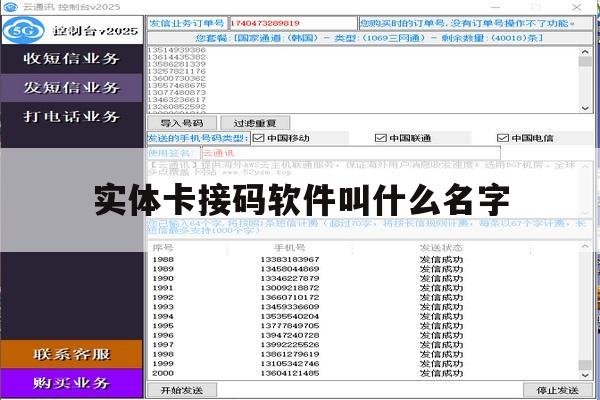The height and width of the screenshot is (400, 600).
Task: Toggle 中国移动 checkbox
Action: coord(259,138)
